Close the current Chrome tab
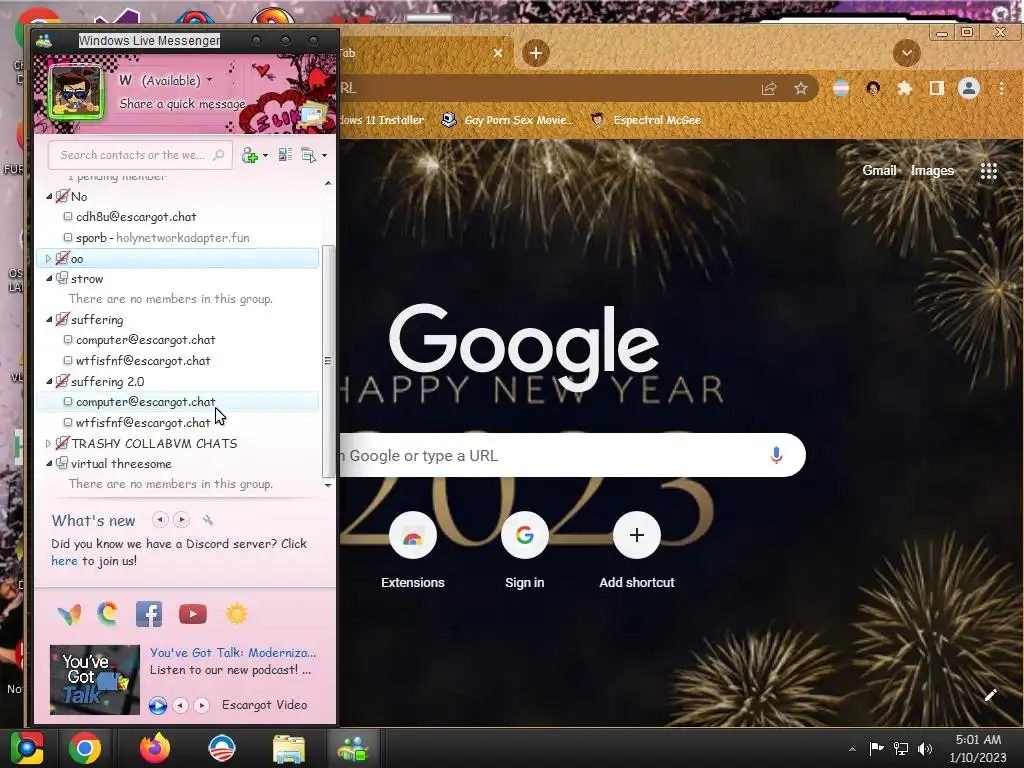Image resolution: width=1024 pixels, height=768 pixels. 498,53
